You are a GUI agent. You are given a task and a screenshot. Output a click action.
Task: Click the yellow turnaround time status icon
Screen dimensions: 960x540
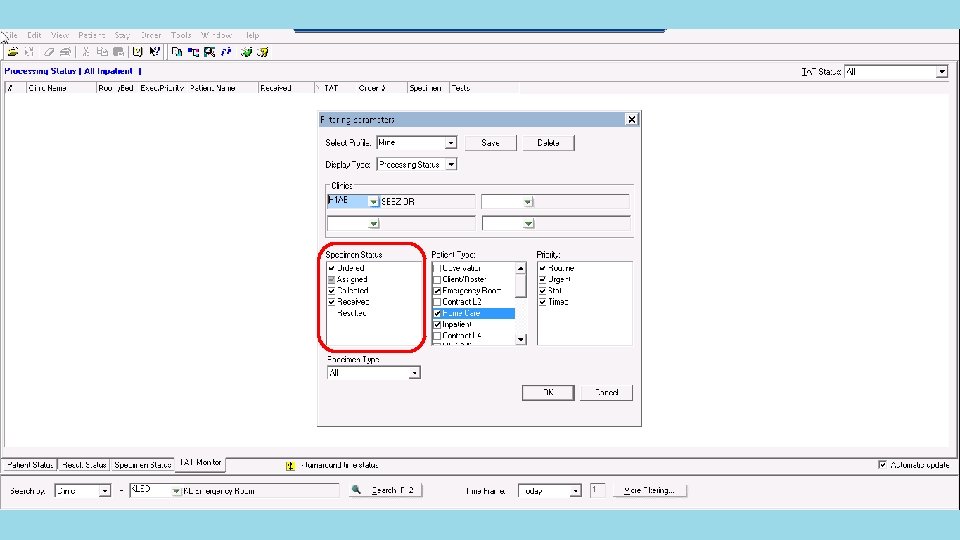290,466
